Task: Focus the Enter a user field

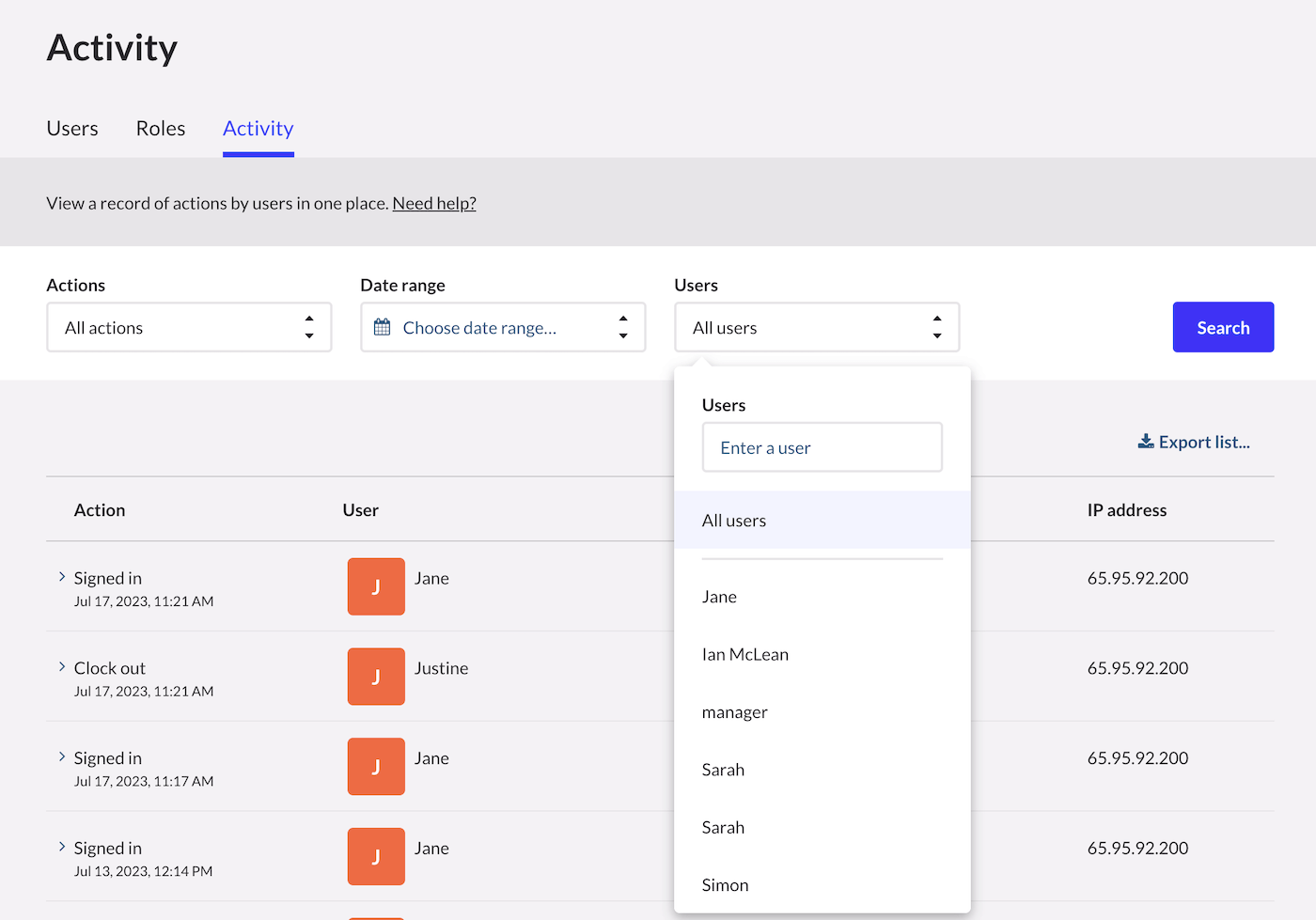Action: point(822,447)
